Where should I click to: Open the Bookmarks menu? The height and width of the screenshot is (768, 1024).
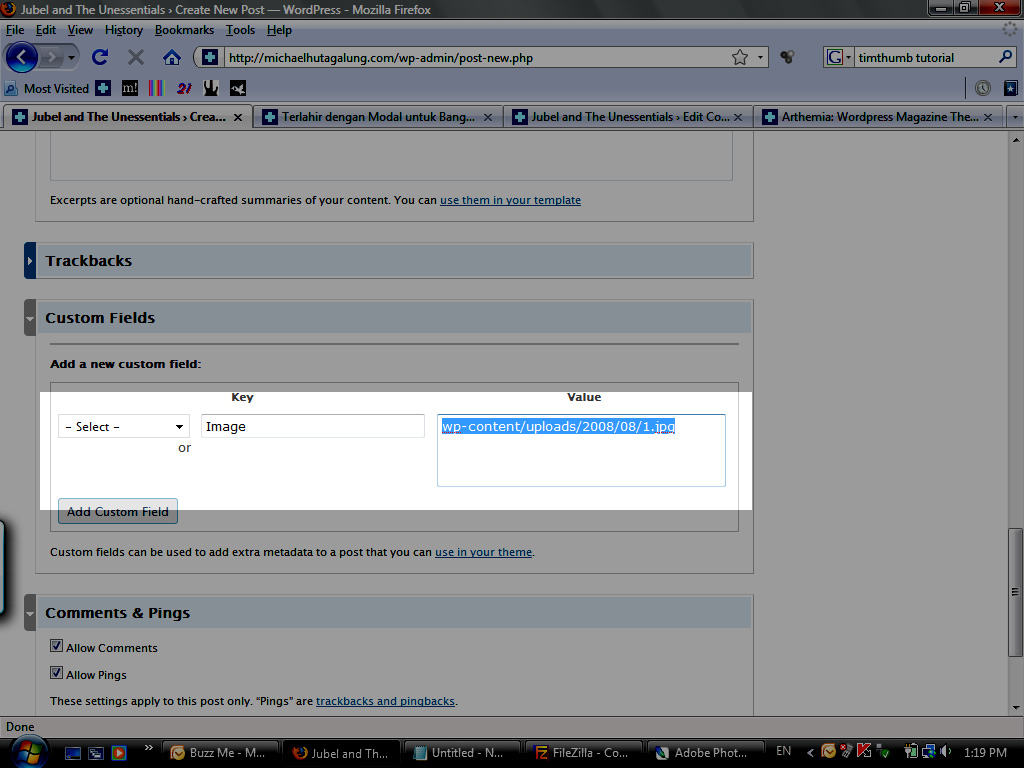coord(184,30)
